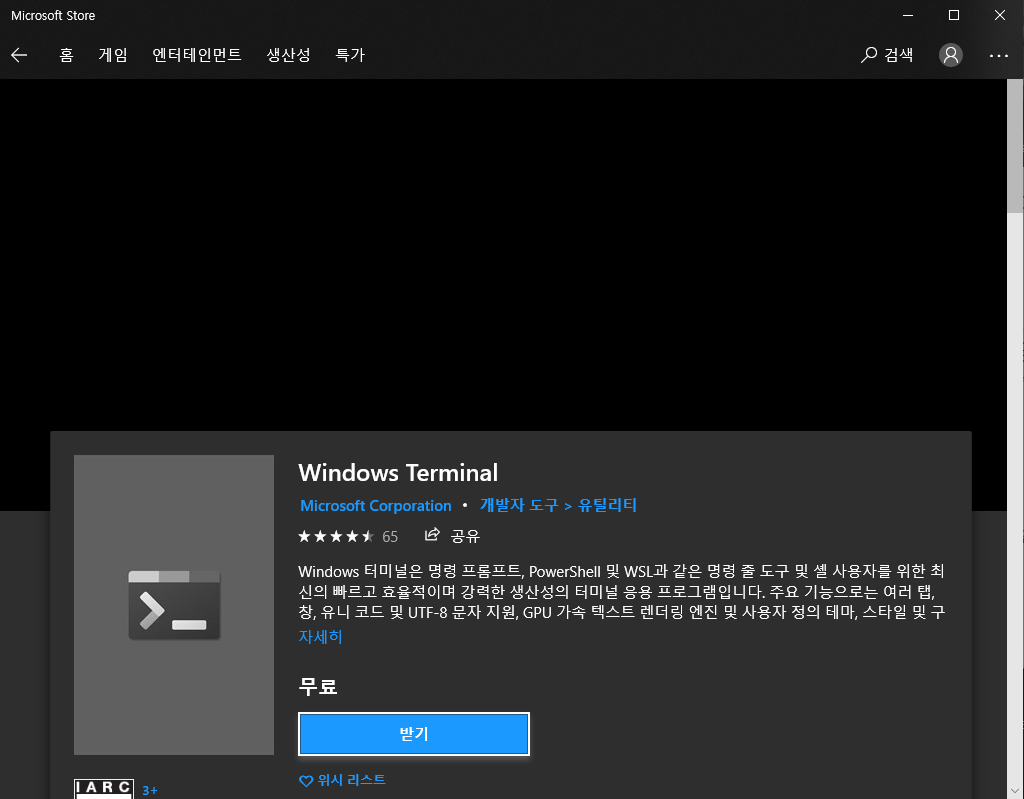
Task: Click the Windows Terminal title text
Action: 398,472
